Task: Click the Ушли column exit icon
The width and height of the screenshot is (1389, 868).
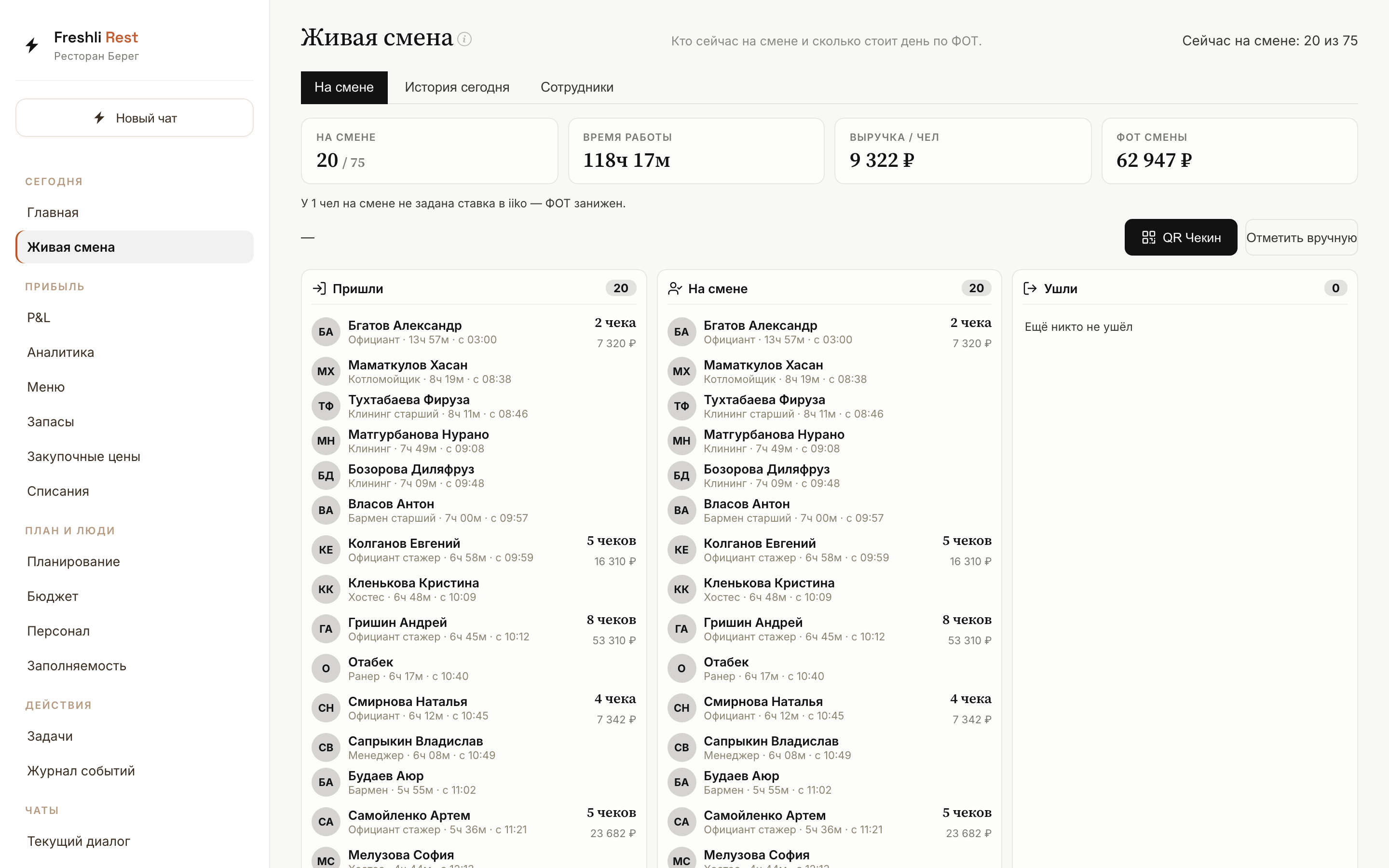Action: [1030, 288]
